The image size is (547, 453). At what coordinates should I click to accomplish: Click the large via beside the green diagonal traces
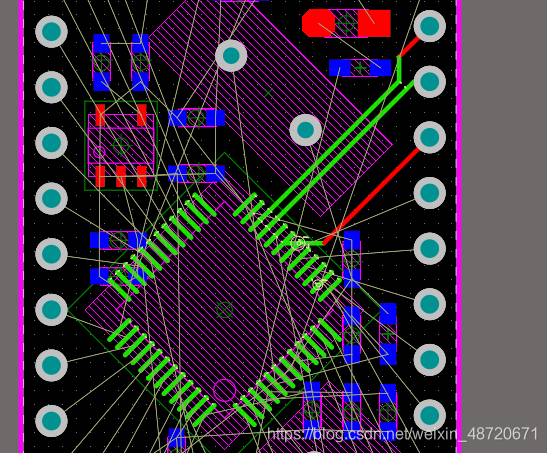(306, 130)
